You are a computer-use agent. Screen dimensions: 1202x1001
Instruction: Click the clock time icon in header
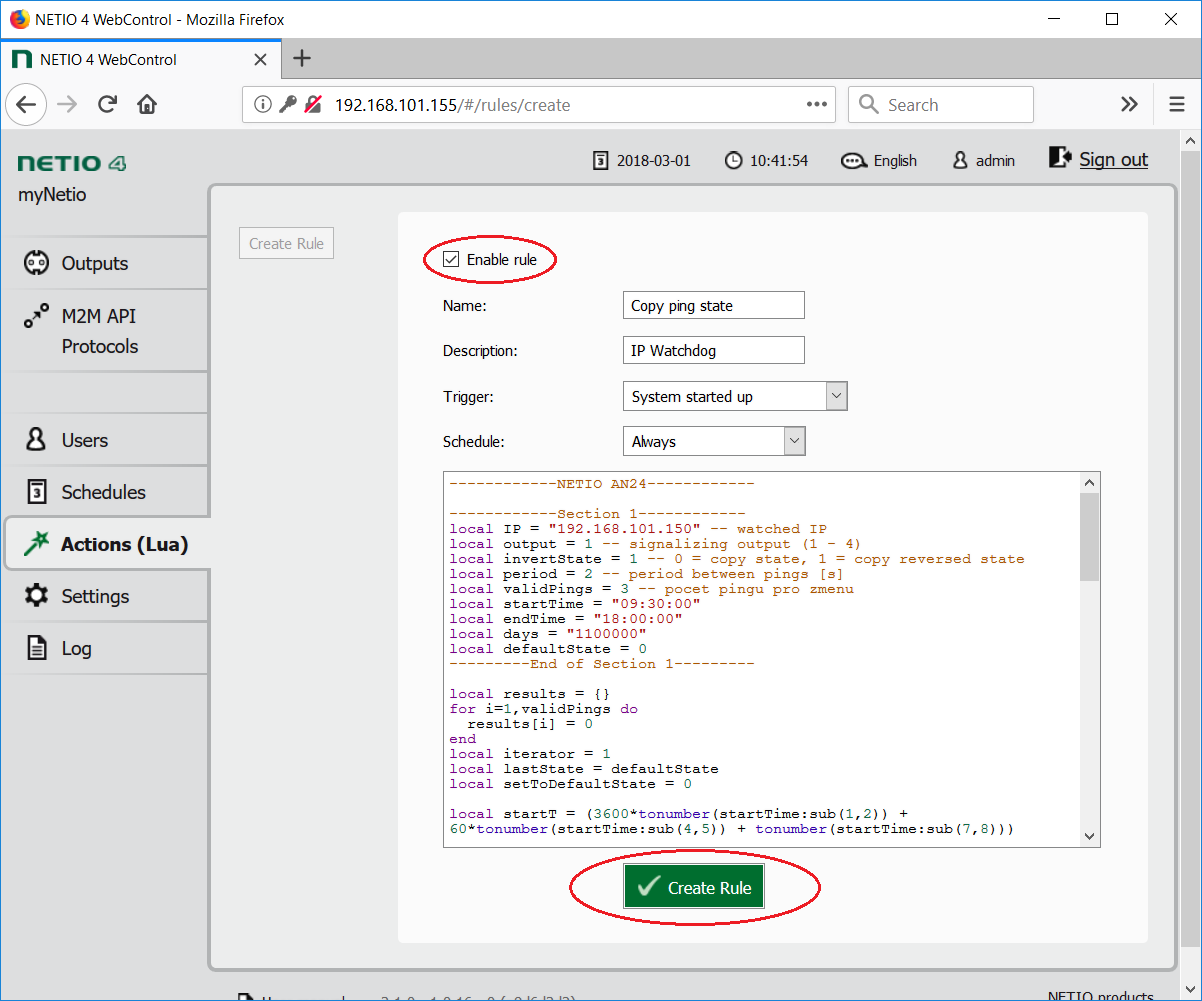[734, 160]
